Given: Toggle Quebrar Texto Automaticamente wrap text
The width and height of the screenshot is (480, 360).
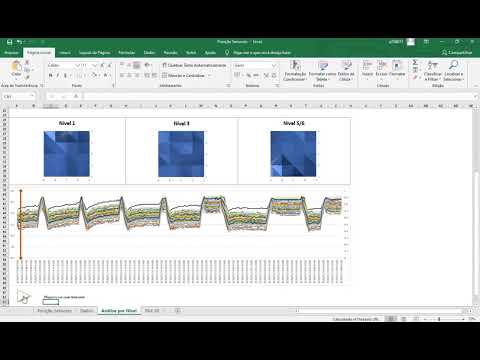Looking at the screenshot, I should 194,65.
